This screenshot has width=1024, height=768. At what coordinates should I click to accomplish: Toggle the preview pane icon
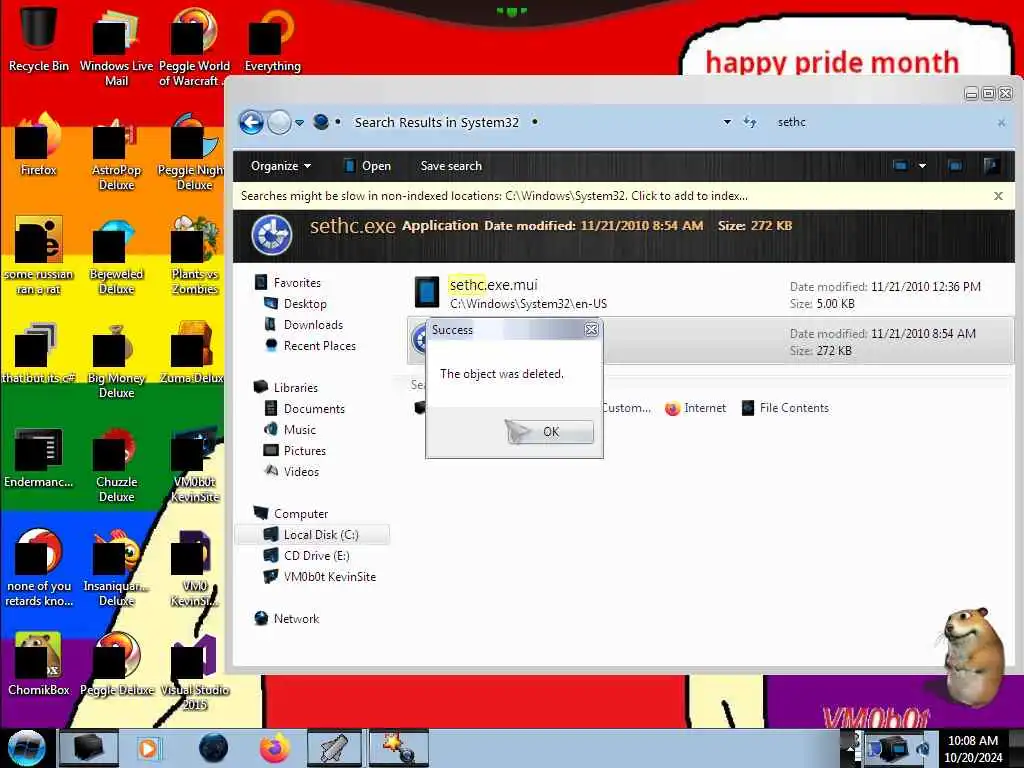(x=955, y=166)
